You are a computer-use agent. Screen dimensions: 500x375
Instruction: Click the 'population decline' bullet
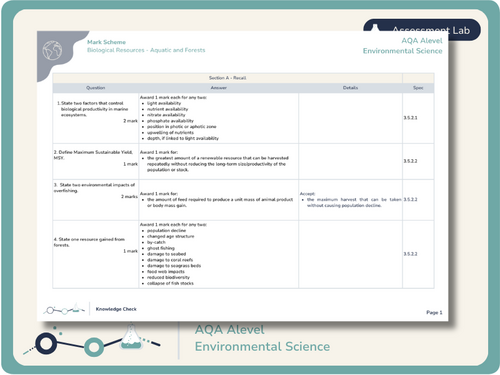[x=167, y=231]
